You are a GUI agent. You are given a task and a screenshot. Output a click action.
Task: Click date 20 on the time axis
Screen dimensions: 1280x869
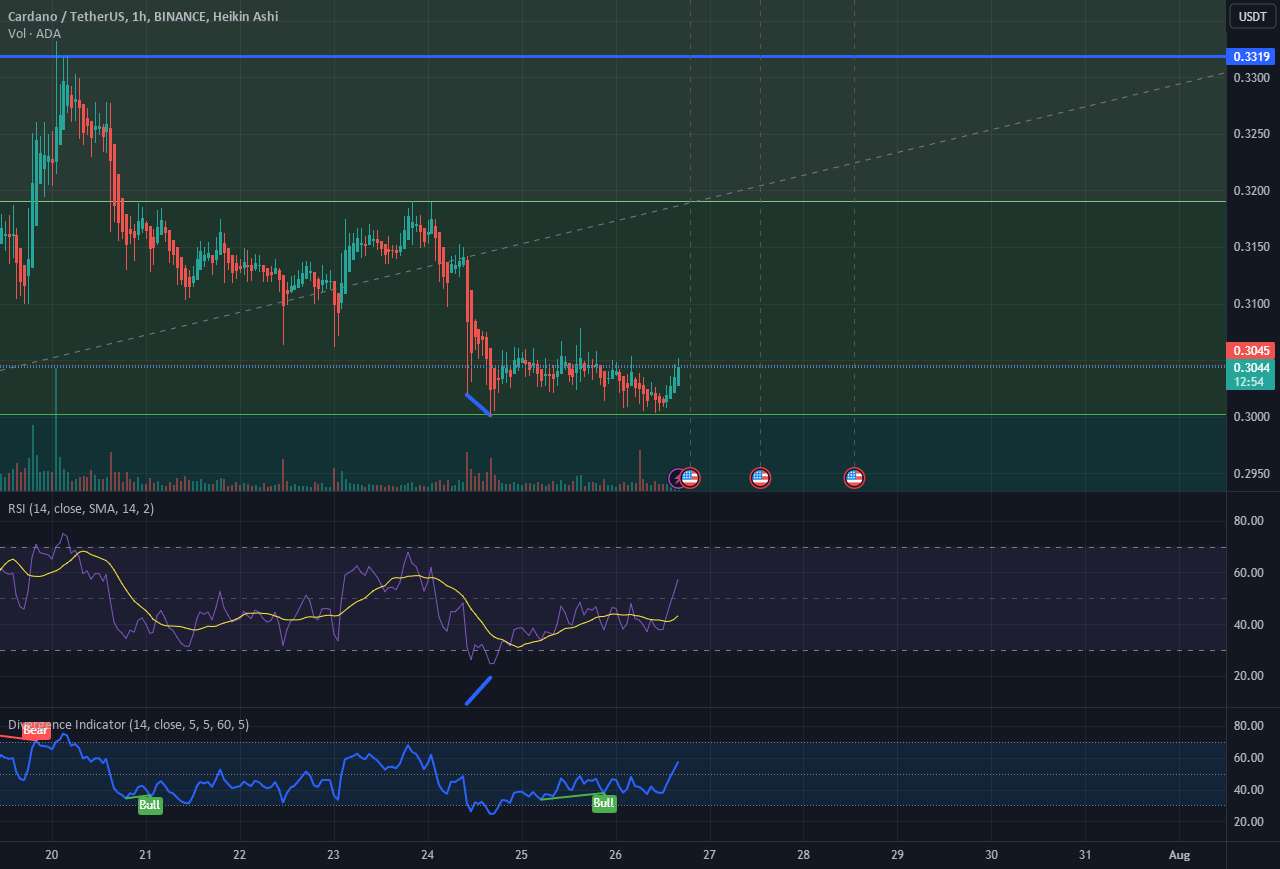pos(52,855)
